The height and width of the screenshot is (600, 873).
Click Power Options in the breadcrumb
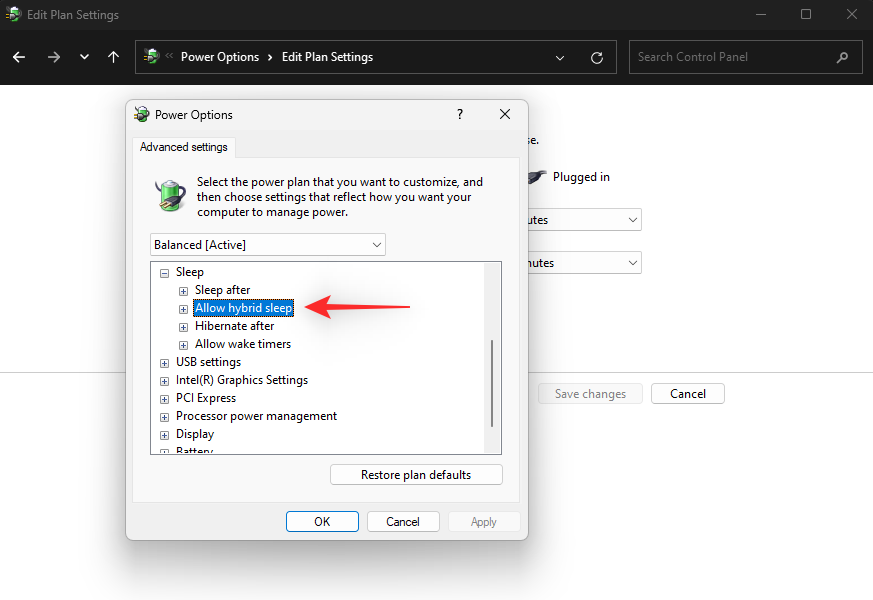[220, 57]
